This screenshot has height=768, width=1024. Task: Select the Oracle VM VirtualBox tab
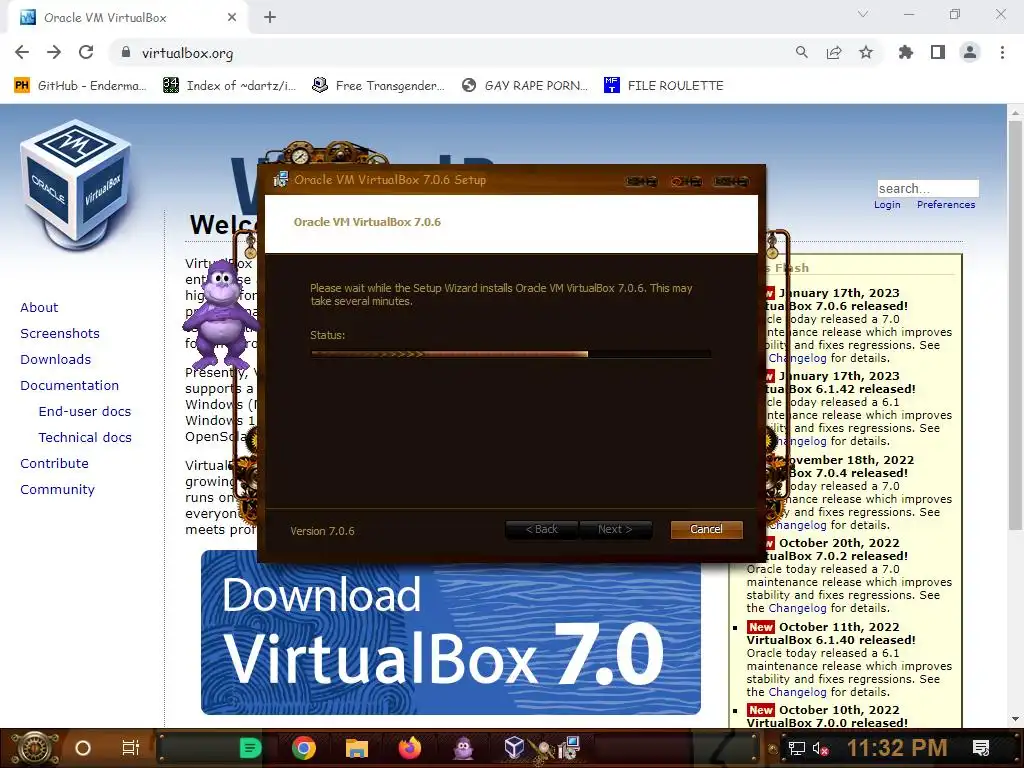pyautogui.click(x=127, y=18)
